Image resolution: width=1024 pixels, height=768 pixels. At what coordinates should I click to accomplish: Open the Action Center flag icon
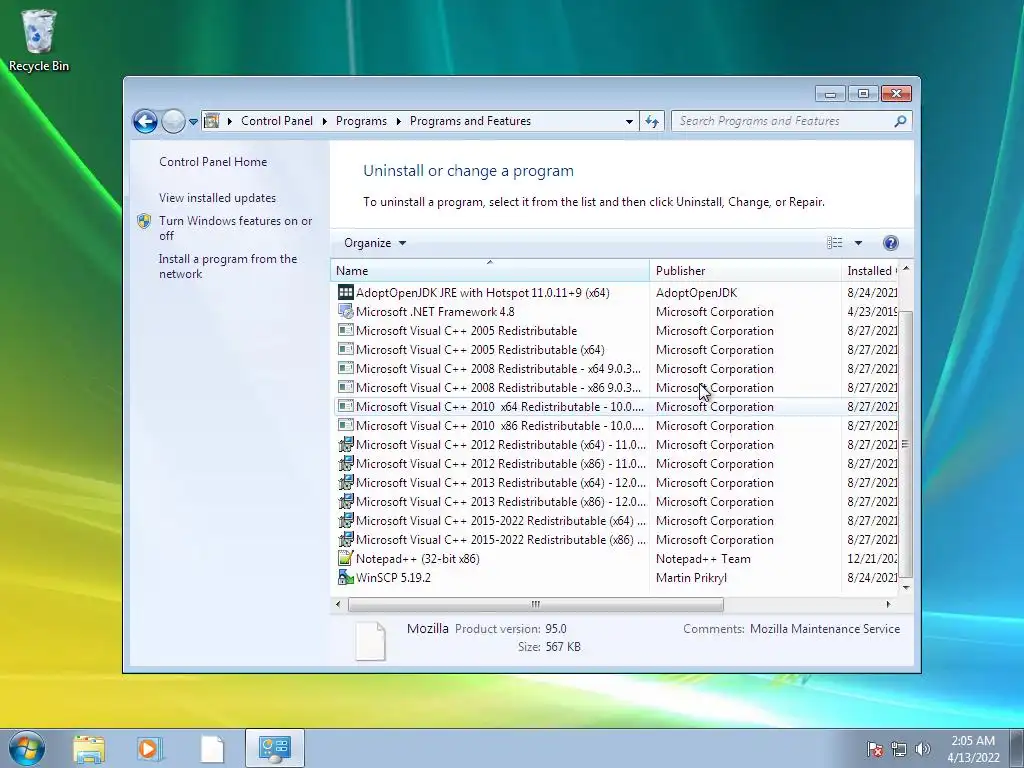[x=875, y=749]
